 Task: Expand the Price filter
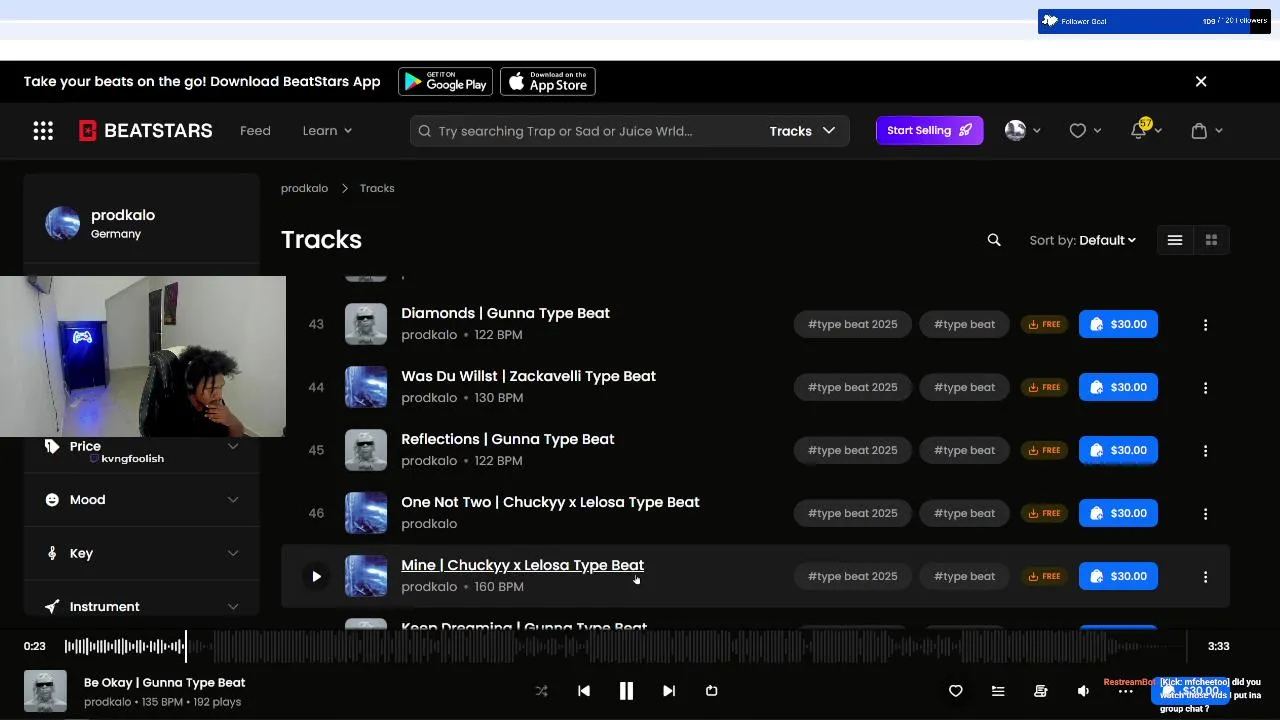point(142,446)
